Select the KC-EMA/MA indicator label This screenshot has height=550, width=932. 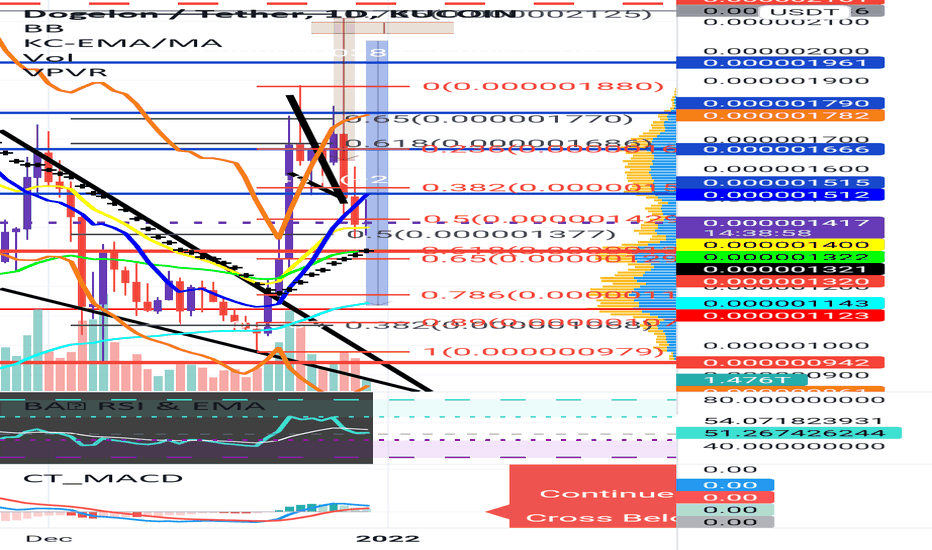coord(123,43)
